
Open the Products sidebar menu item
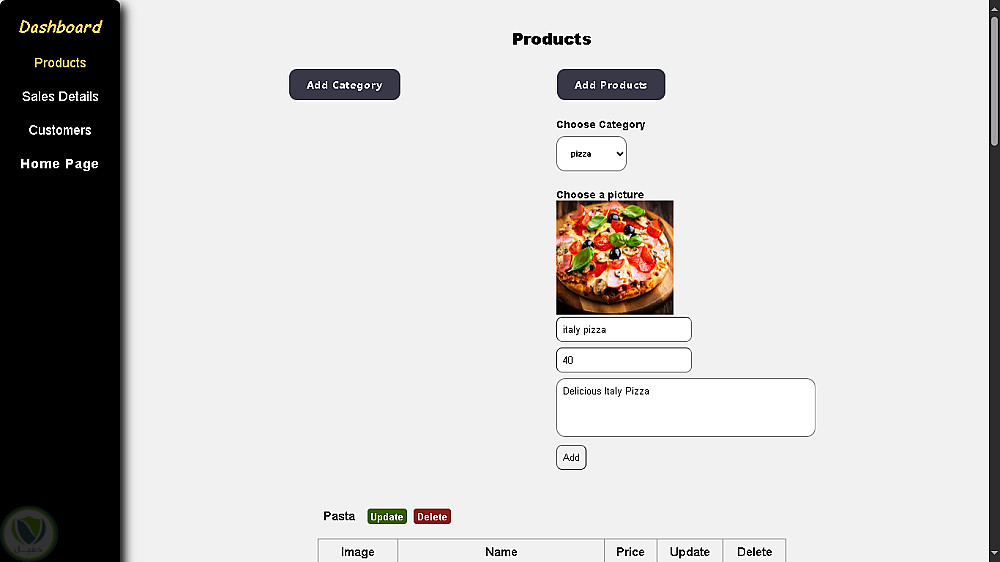(x=60, y=63)
